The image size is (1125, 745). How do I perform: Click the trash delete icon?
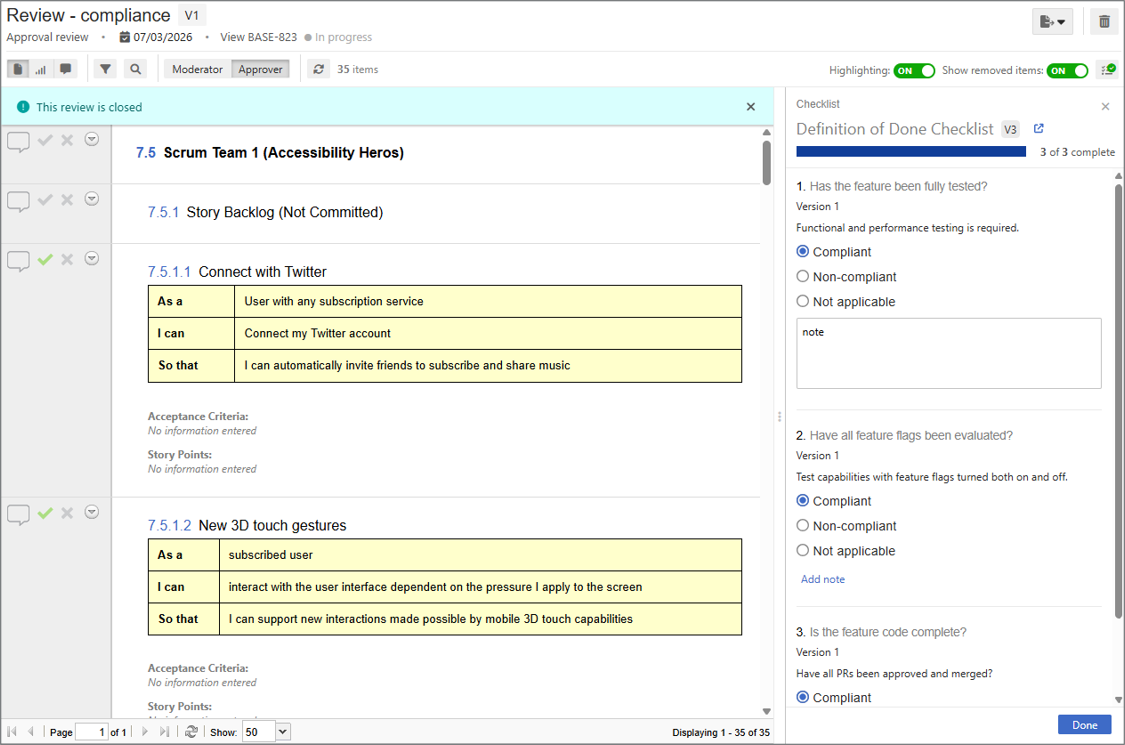[1104, 22]
